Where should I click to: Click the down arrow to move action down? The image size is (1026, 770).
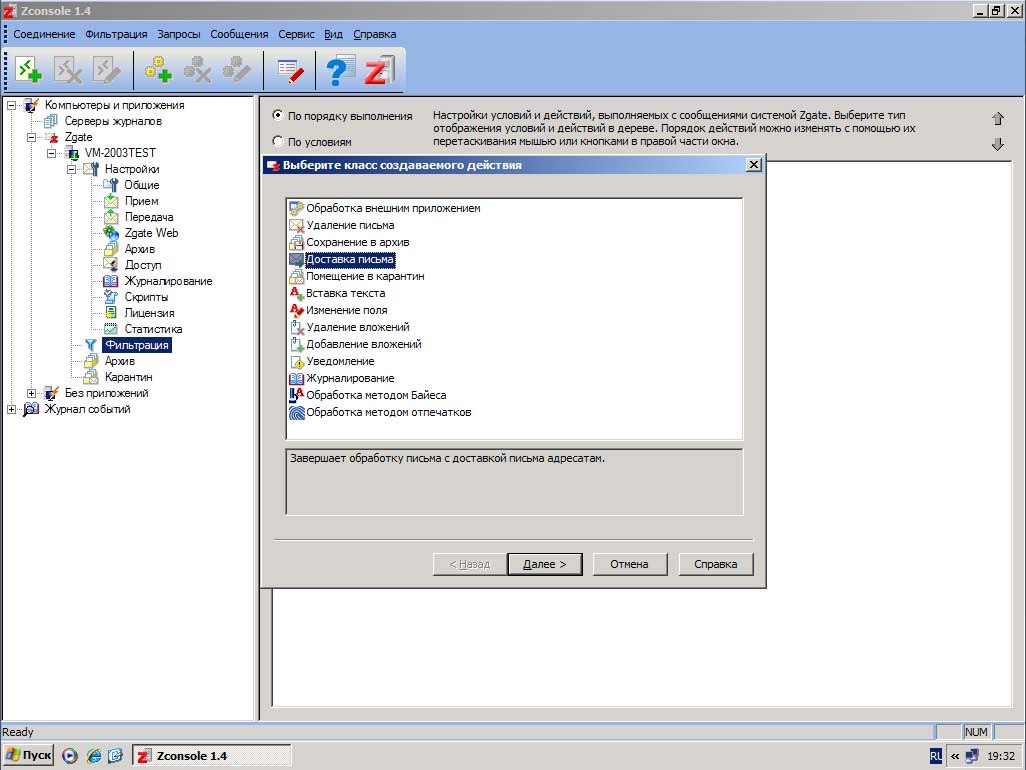tap(998, 145)
